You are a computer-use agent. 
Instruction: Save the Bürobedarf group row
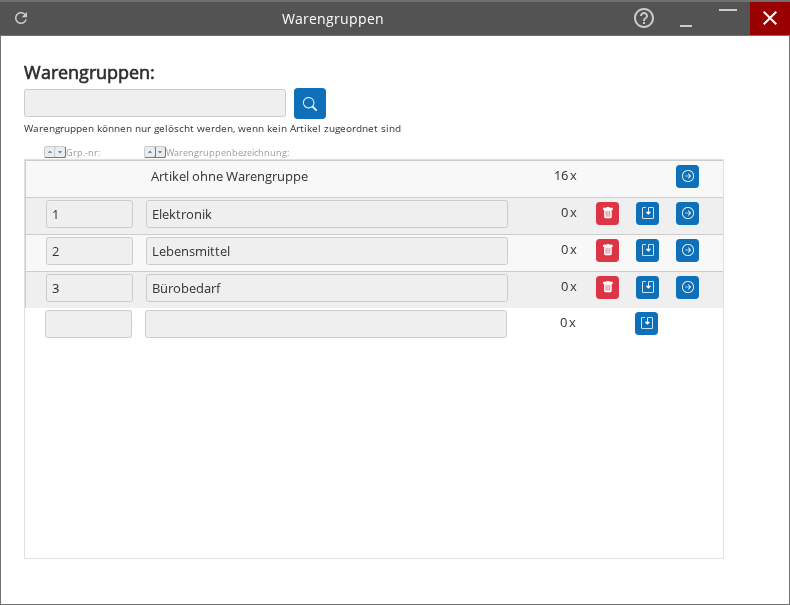tap(647, 287)
